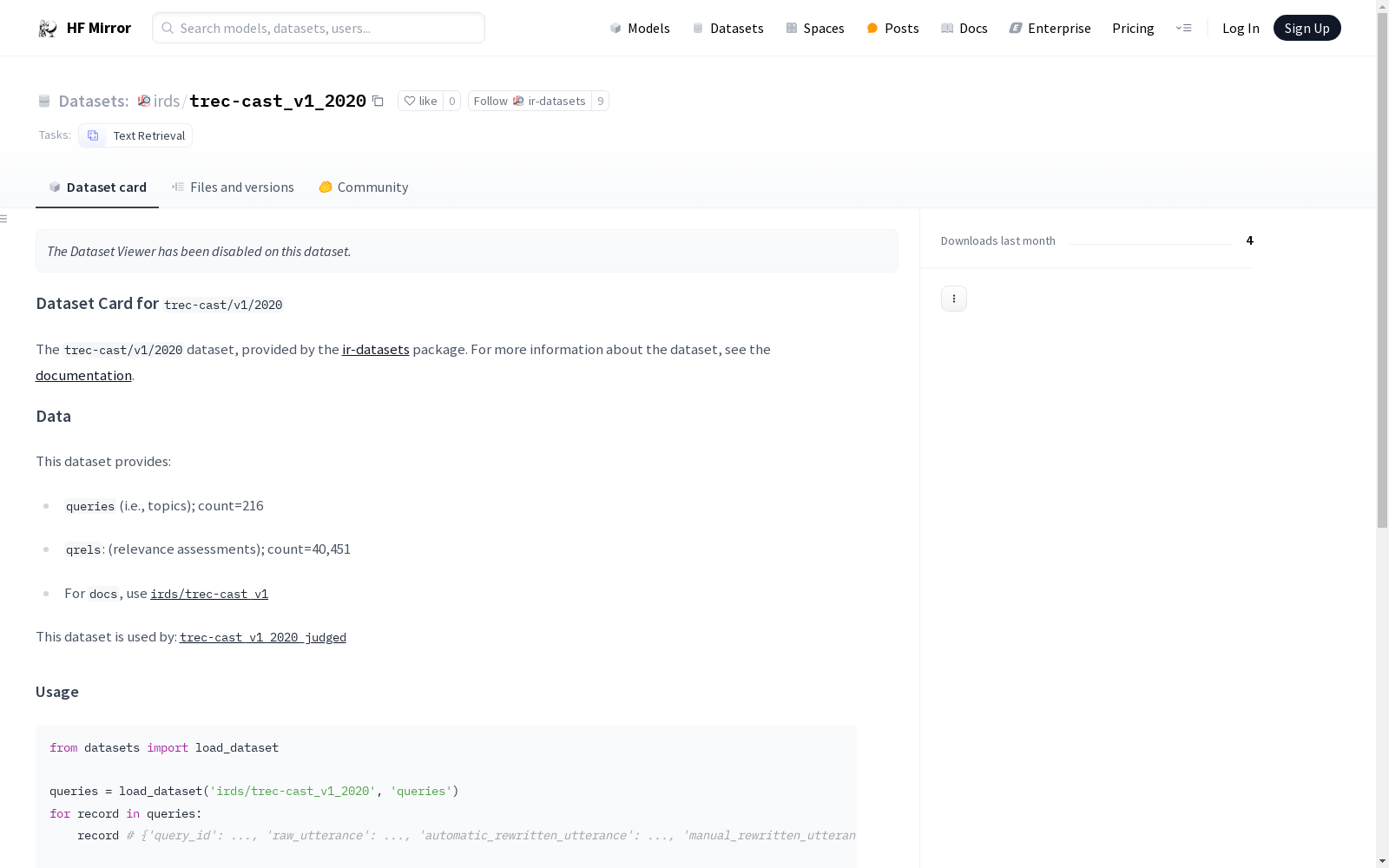Select the Dataset card tab
The width and height of the screenshot is (1389, 868).
click(x=97, y=187)
